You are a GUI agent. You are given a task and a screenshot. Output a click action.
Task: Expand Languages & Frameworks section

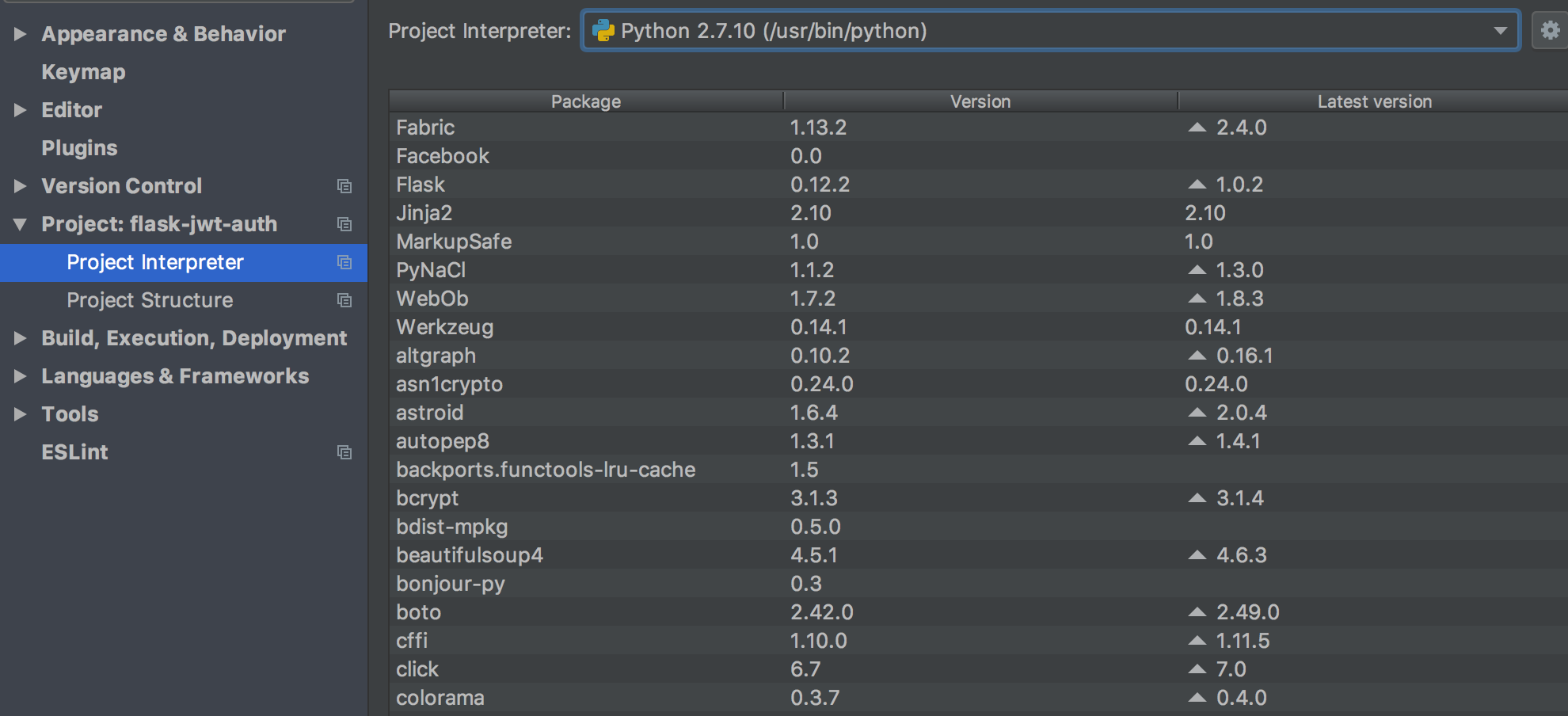click(x=21, y=376)
